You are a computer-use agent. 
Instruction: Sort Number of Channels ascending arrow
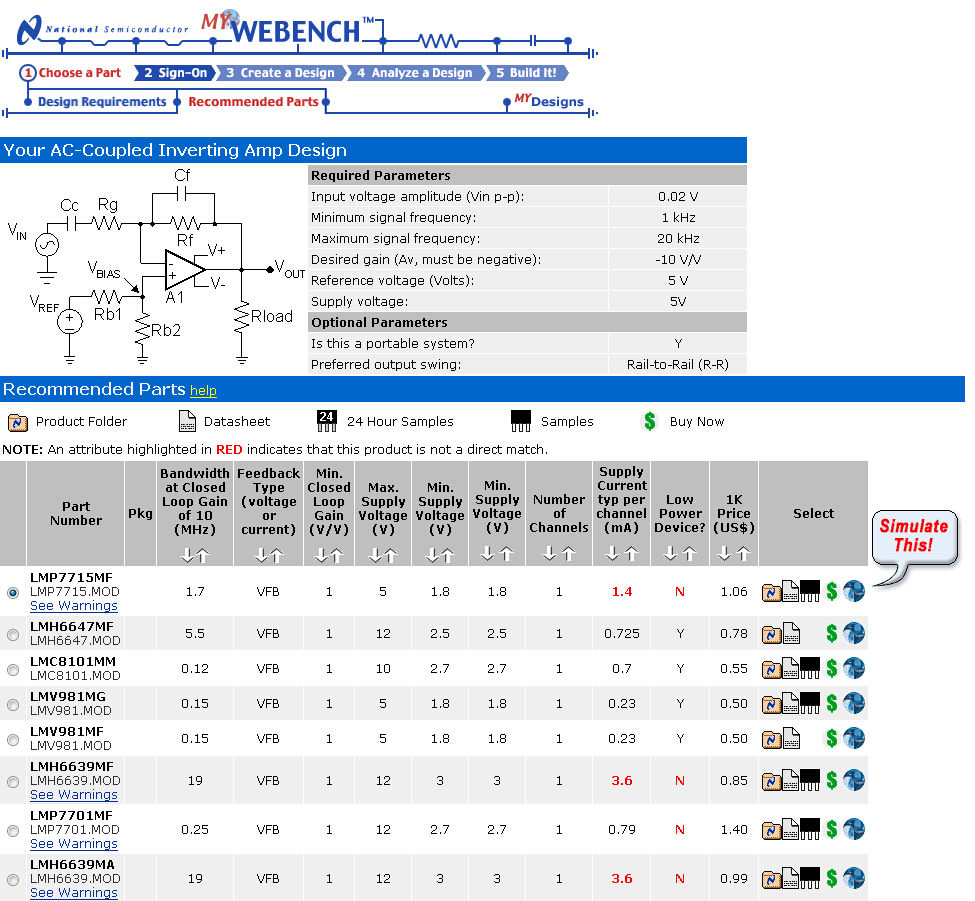568,553
